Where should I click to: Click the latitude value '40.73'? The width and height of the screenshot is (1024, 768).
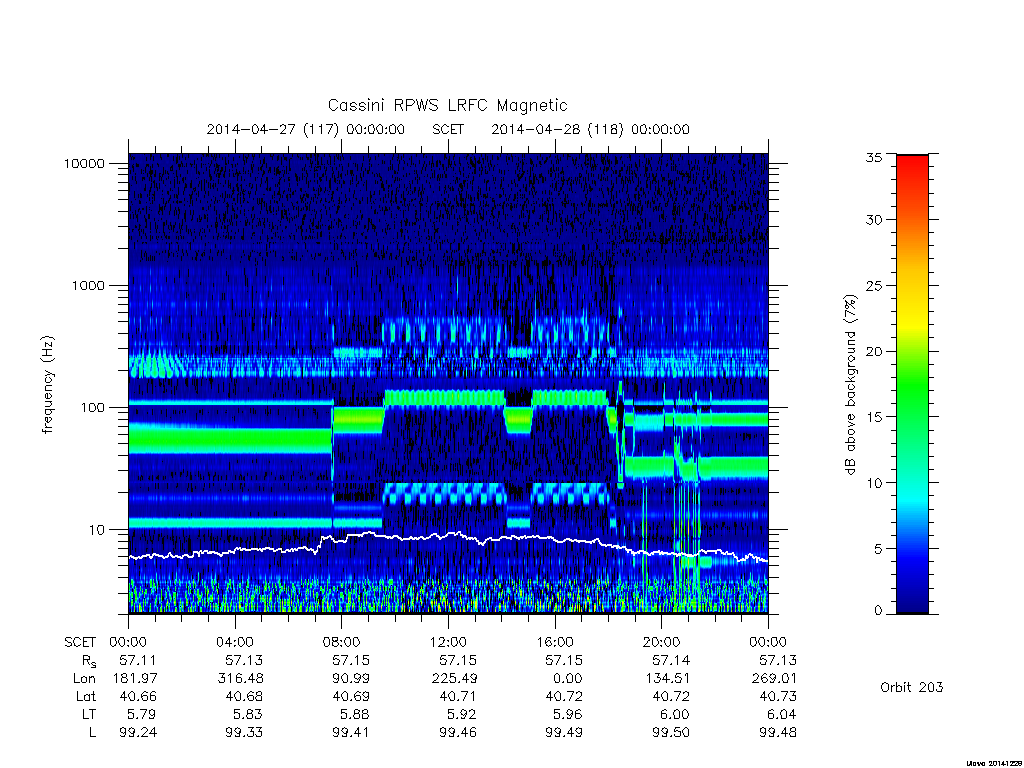(x=778, y=696)
